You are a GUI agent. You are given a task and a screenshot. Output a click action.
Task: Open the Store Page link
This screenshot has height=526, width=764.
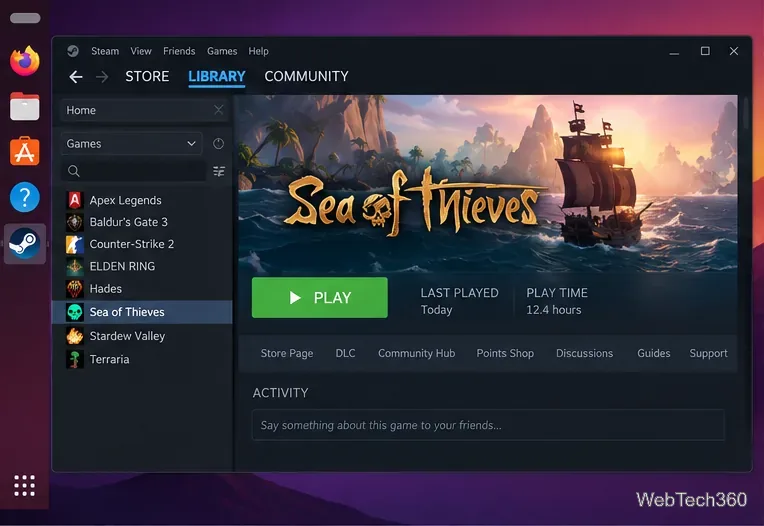286,353
